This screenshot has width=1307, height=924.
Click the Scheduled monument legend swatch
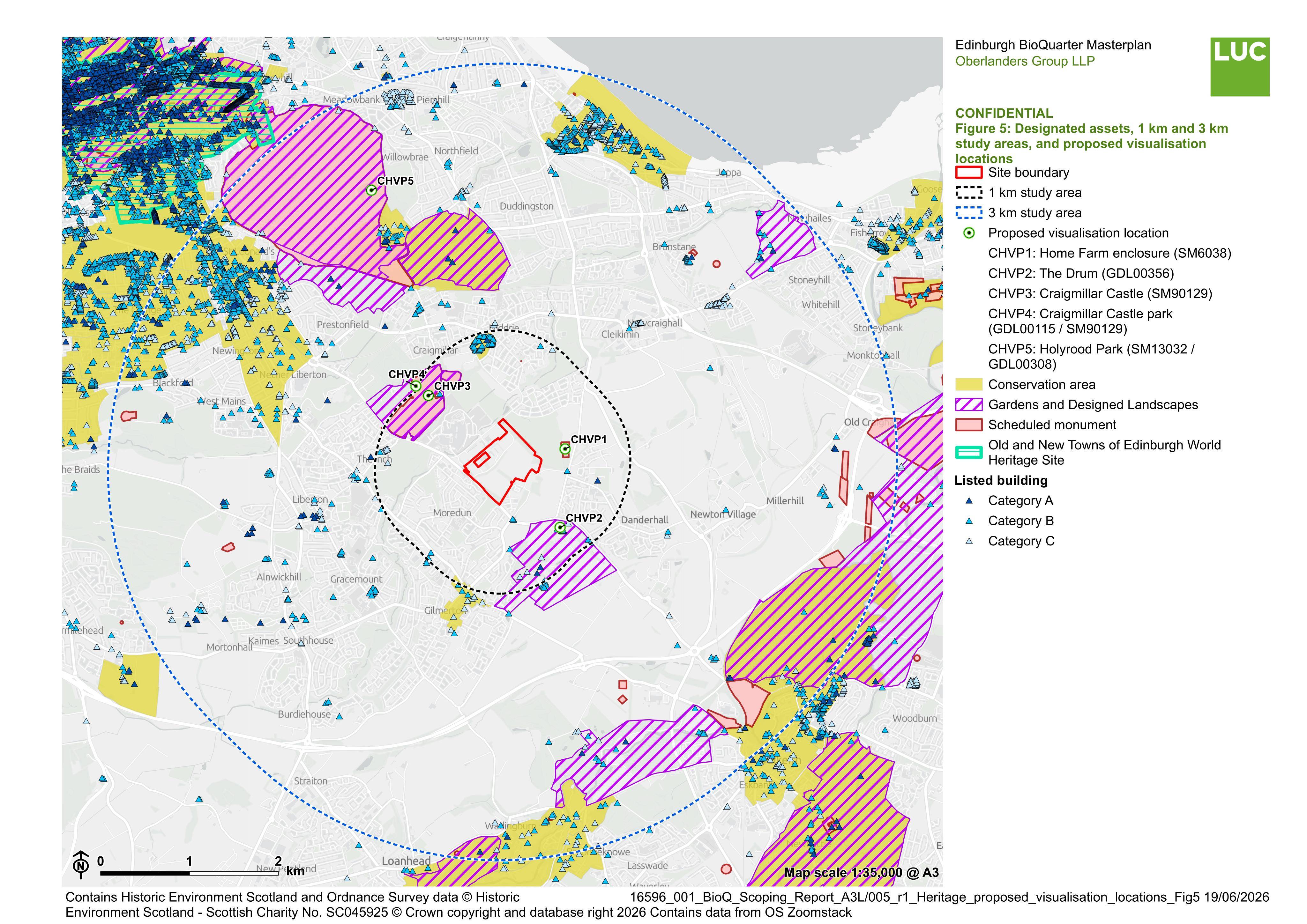click(x=968, y=425)
